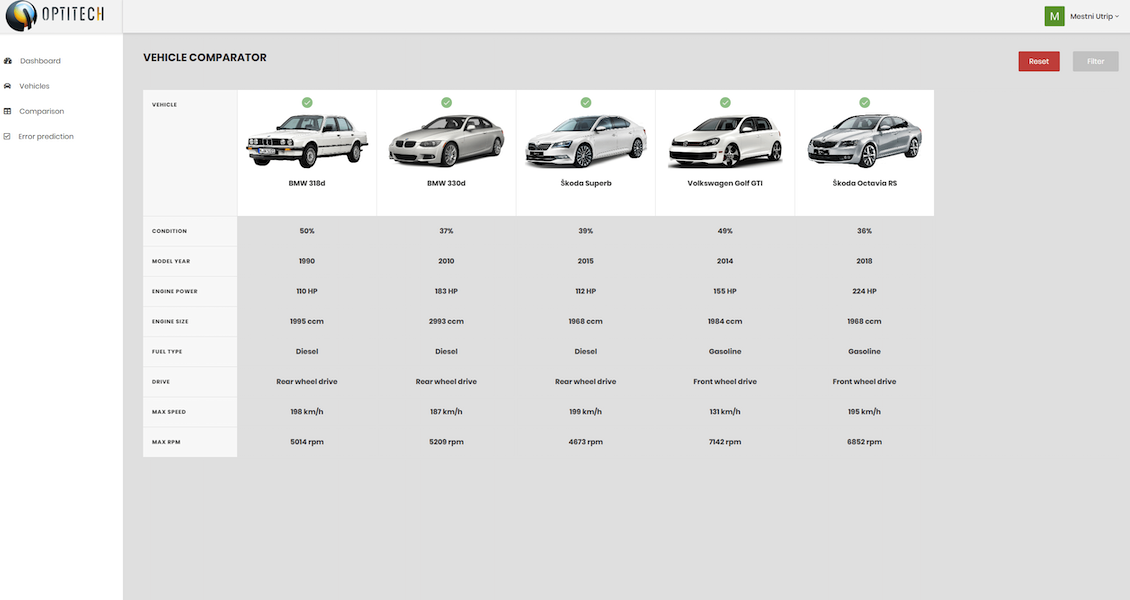Click the Vehicles car icon in sidebar
The height and width of the screenshot is (600, 1130).
(7, 86)
